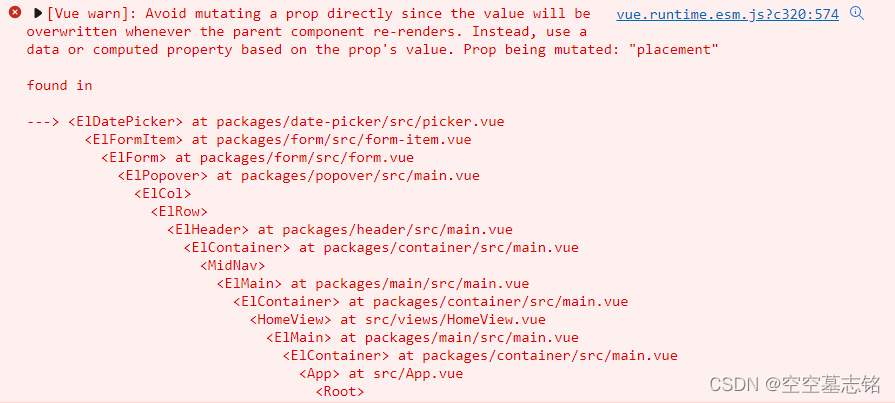895x403 pixels.
Task: Click the MidNav component entry
Action: pos(233,265)
